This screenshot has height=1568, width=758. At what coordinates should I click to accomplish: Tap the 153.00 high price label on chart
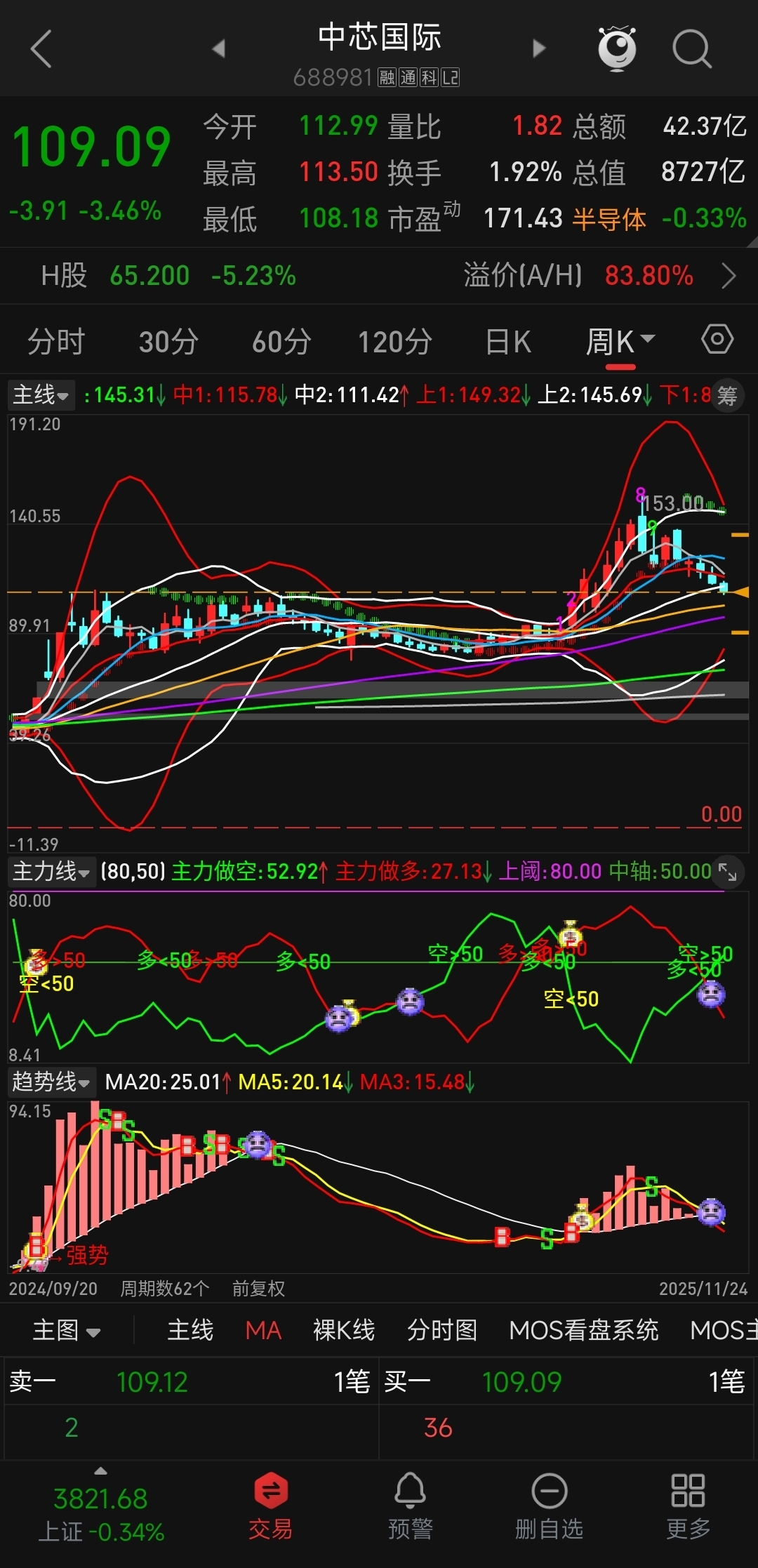[x=673, y=503]
